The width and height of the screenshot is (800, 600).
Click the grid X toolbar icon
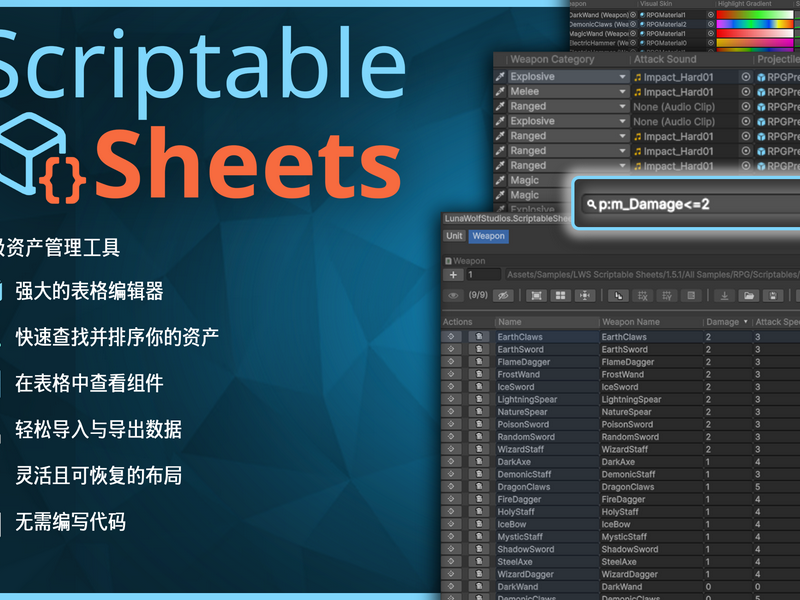642,295
